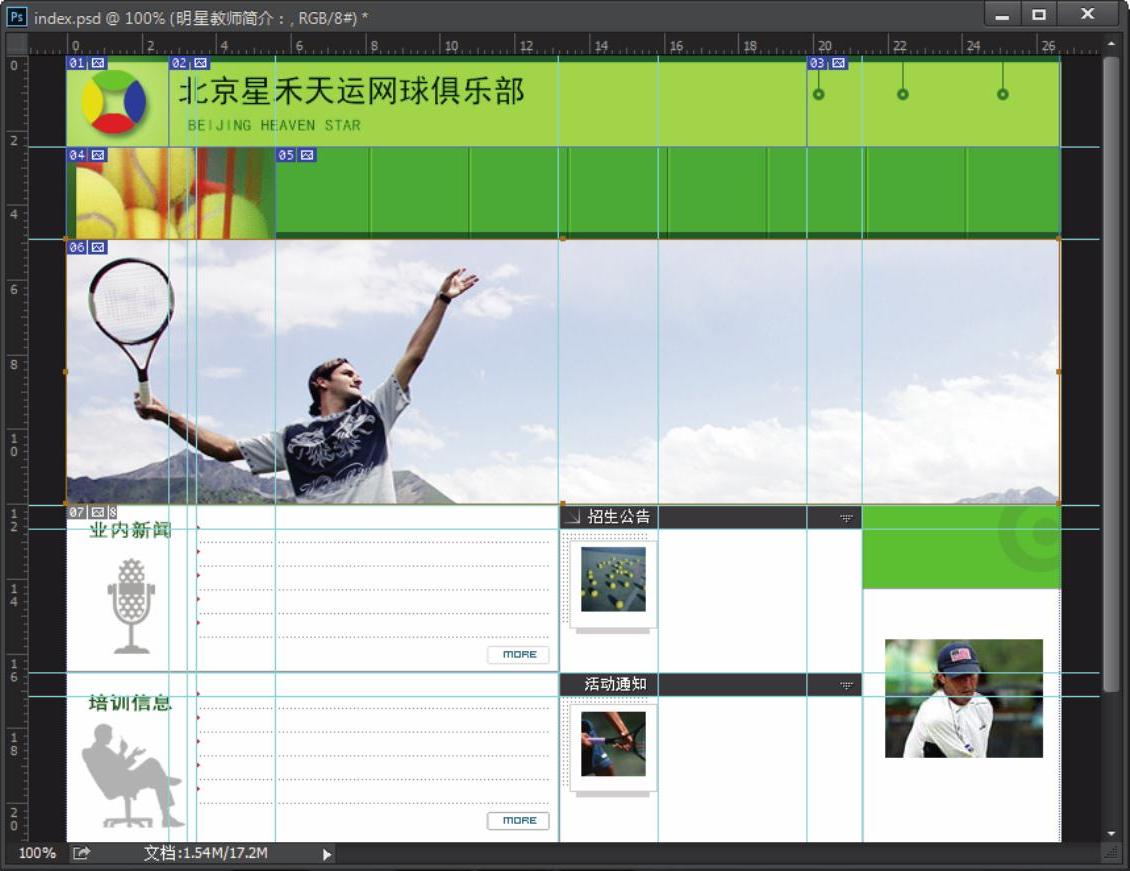Click MORE button in 培训信息 section
The height and width of the screenshot is (871, 1130).
pos(518,820)
